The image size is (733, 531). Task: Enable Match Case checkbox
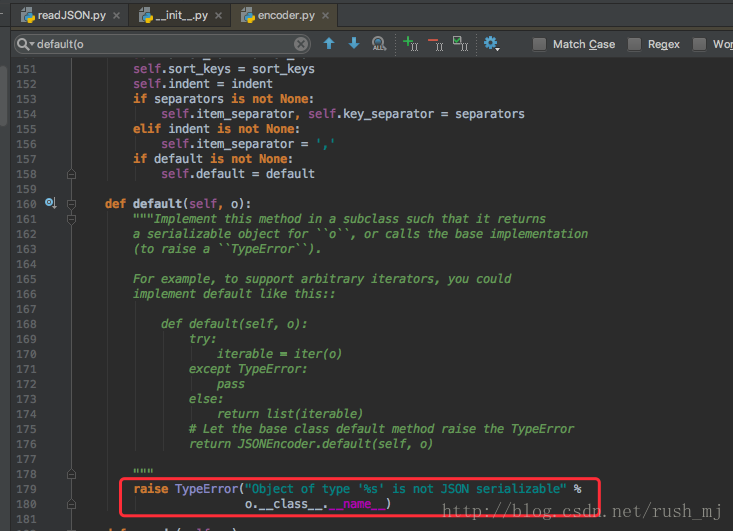(x=539, y=44)
